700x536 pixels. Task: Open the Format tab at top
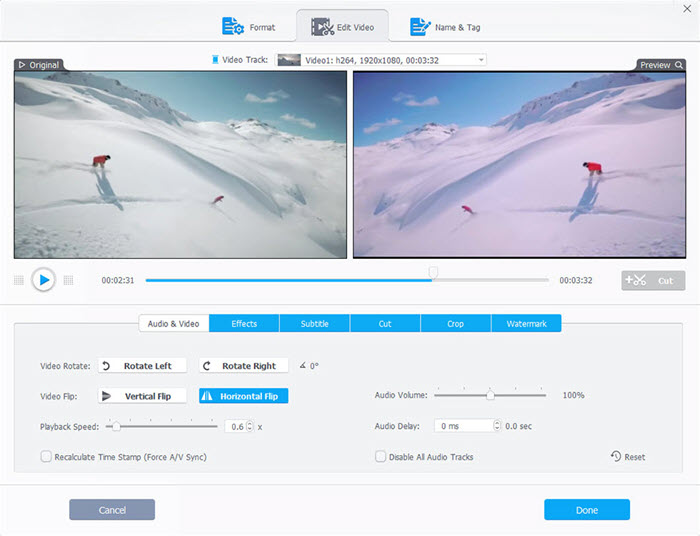[x=250, y=27]
